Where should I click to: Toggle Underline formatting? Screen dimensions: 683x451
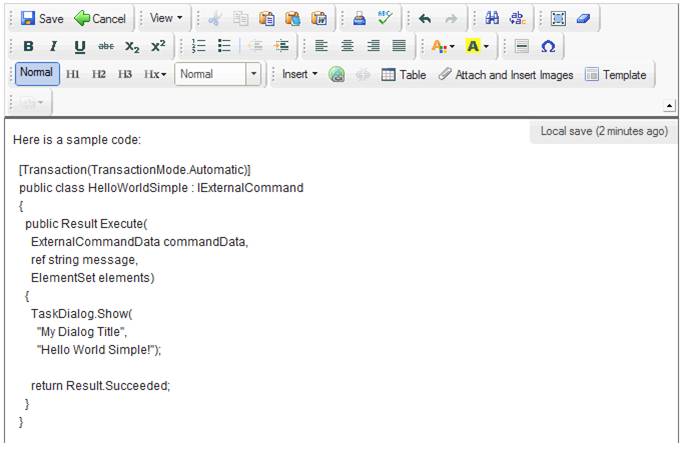(x=80, y=46)
